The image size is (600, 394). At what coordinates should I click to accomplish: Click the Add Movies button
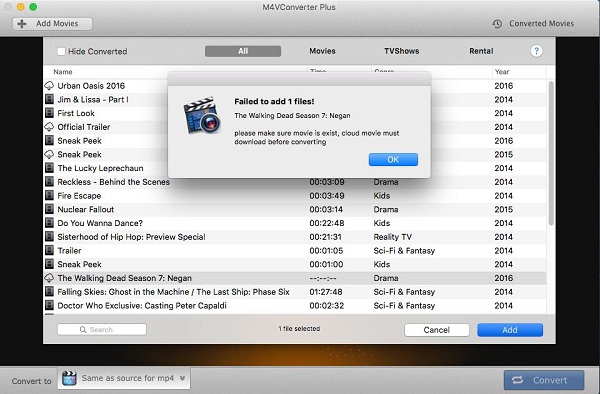pos(52,24)
